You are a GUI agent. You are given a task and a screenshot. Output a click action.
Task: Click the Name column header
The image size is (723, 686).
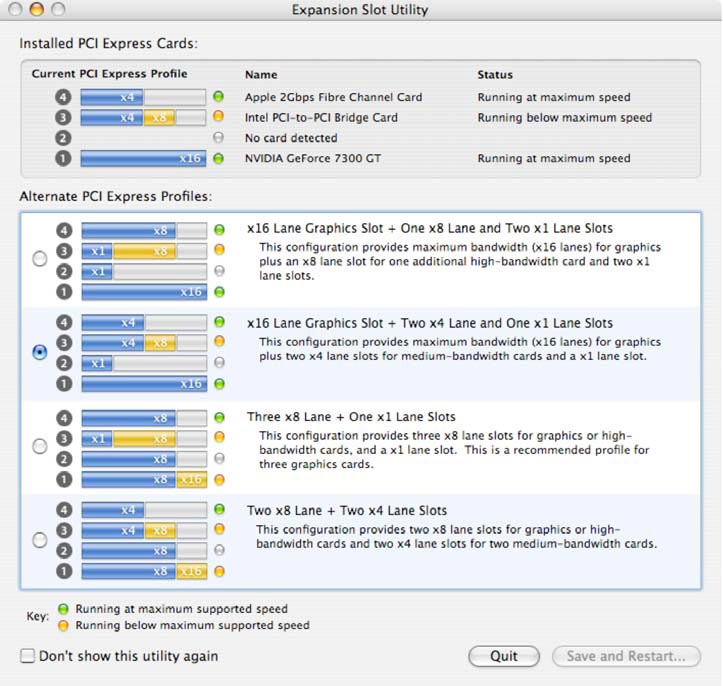(261, 75)
